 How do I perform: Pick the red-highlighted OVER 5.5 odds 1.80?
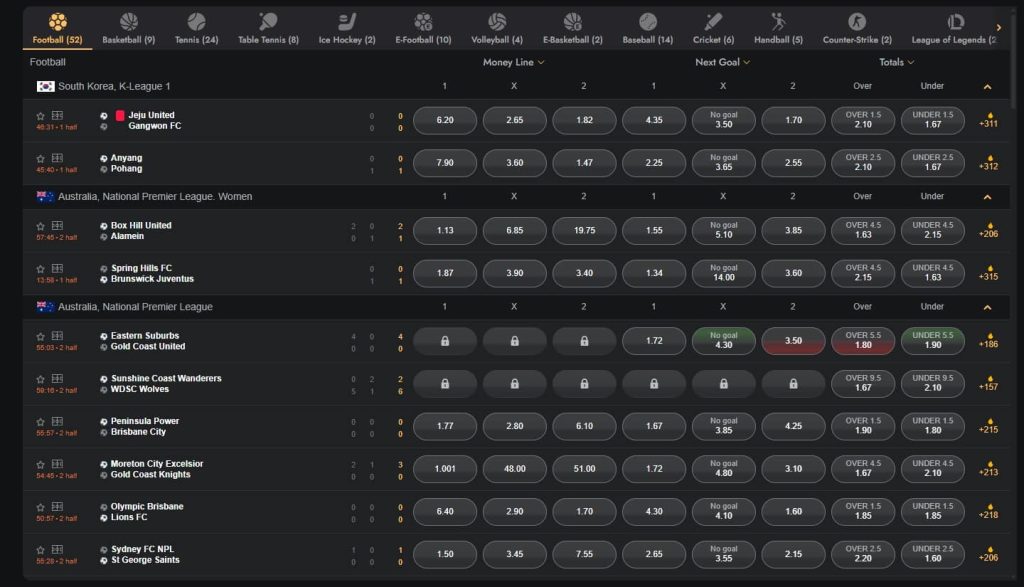pos(863,341)
